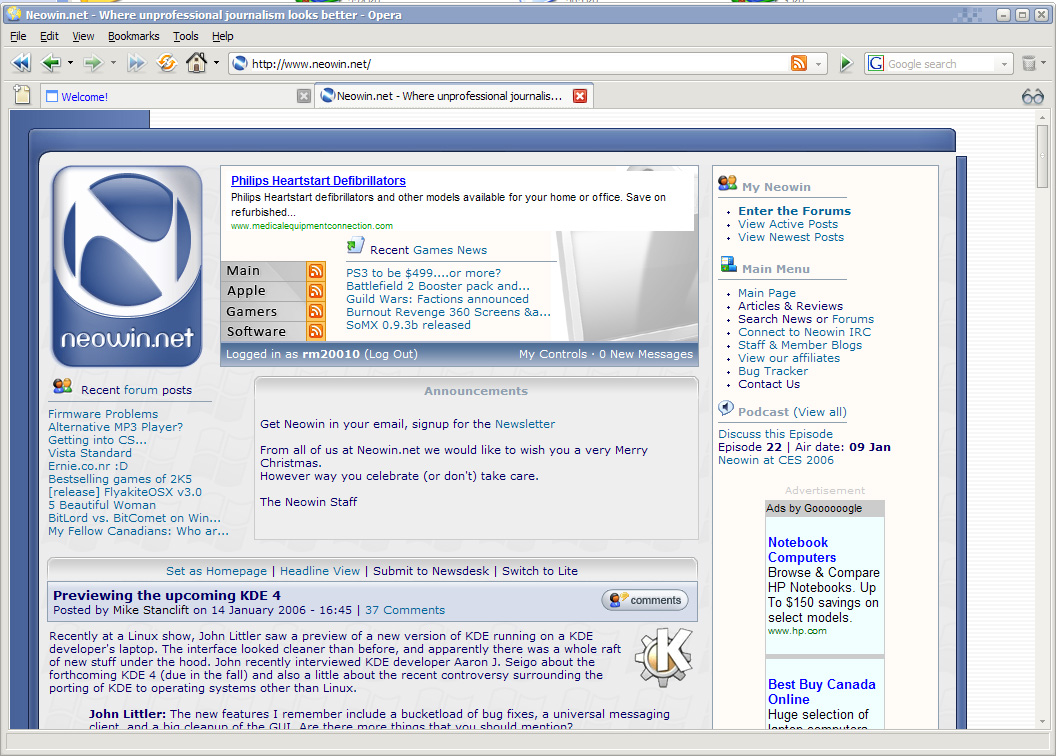Click the Neowin.net logo image
Screen dimensions: 1056x756
(127, 266)
